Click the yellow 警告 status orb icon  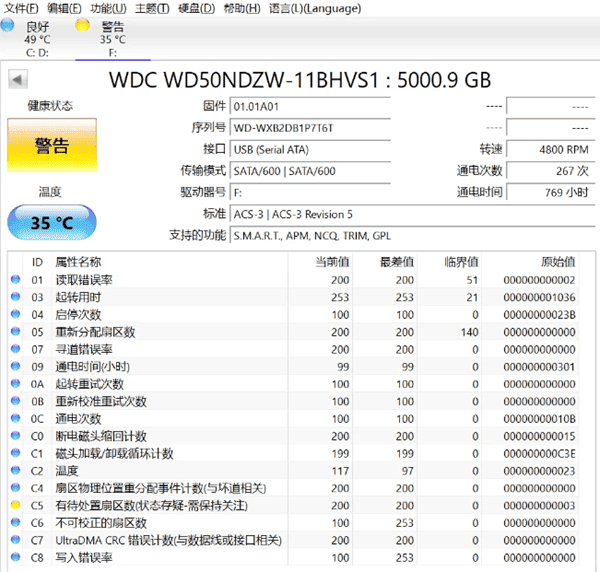[x=82, y=25]
